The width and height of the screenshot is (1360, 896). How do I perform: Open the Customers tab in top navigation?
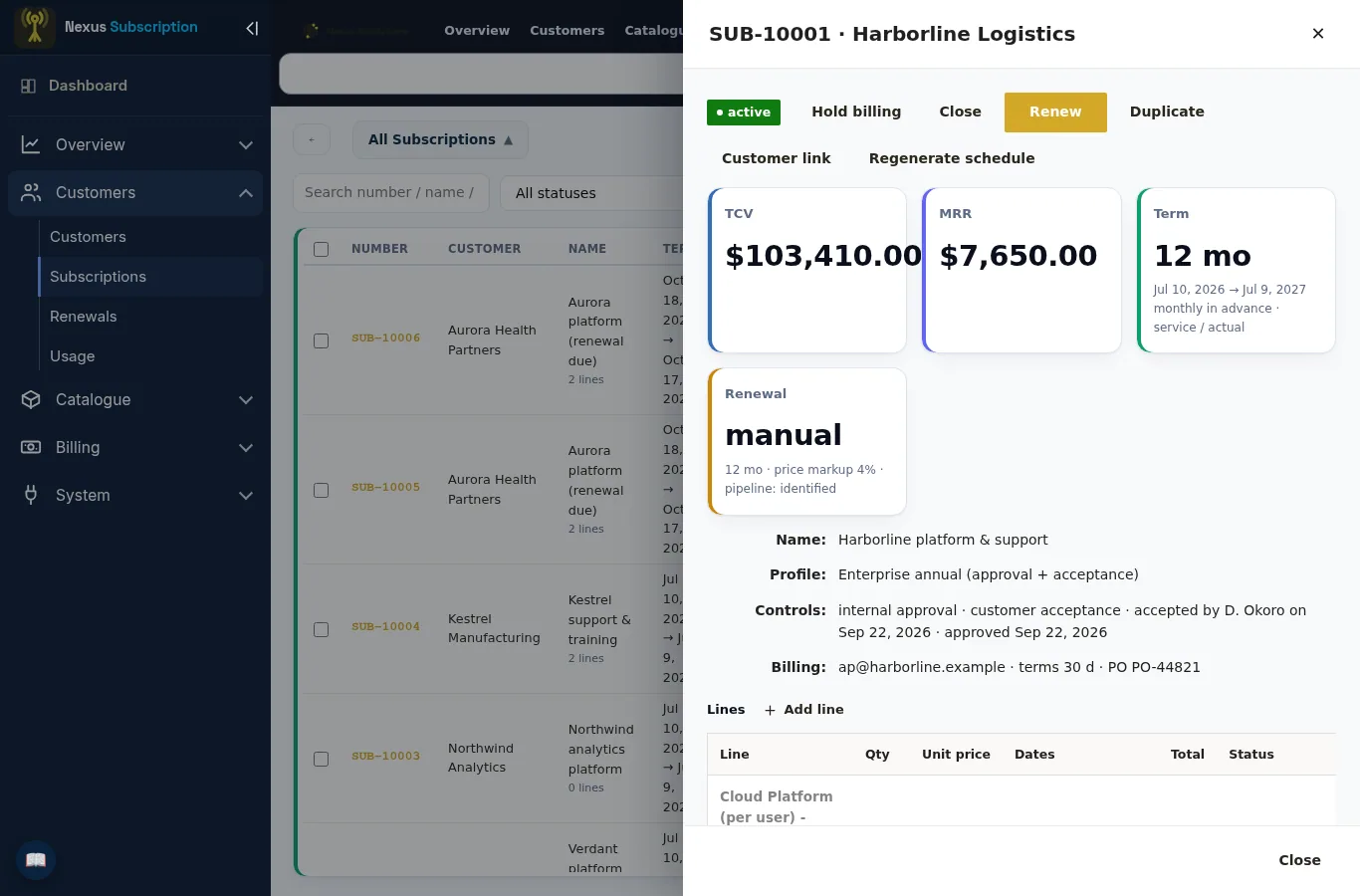[x=567, y=31]
